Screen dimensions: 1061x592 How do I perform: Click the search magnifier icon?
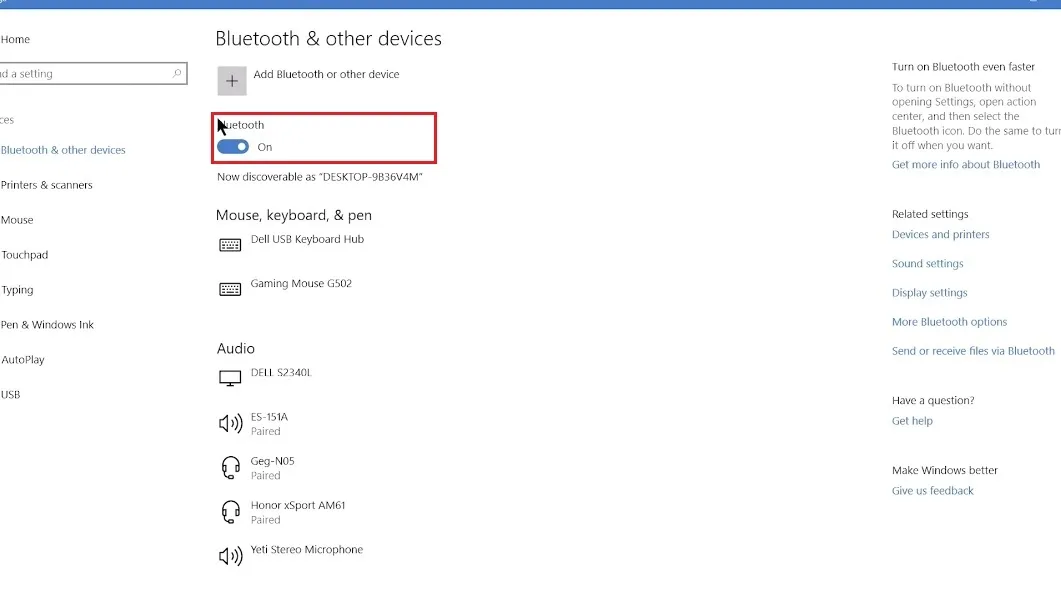[179, 73]
